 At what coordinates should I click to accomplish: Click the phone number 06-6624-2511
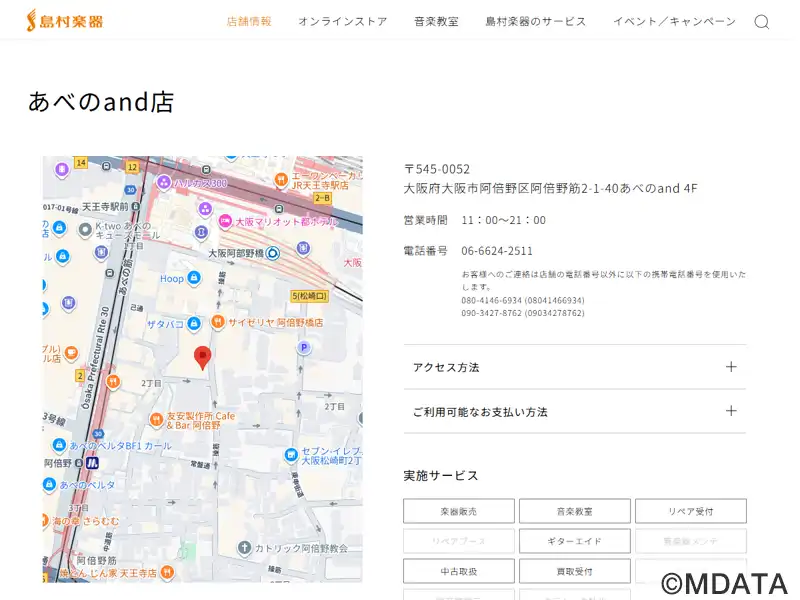497,251
